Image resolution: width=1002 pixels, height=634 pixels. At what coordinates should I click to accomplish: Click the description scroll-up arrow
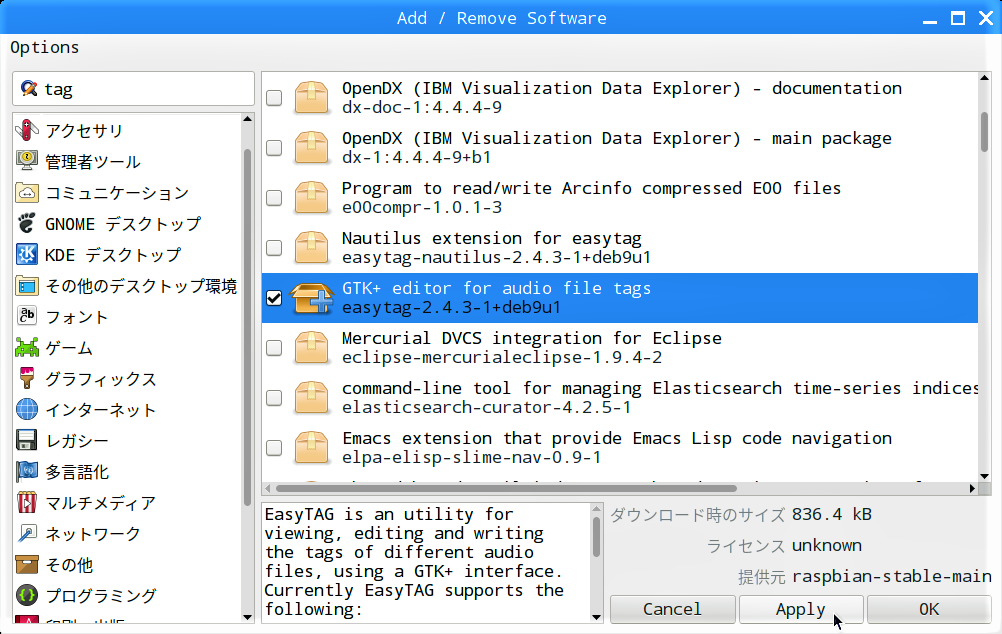(x=596, y=509)
